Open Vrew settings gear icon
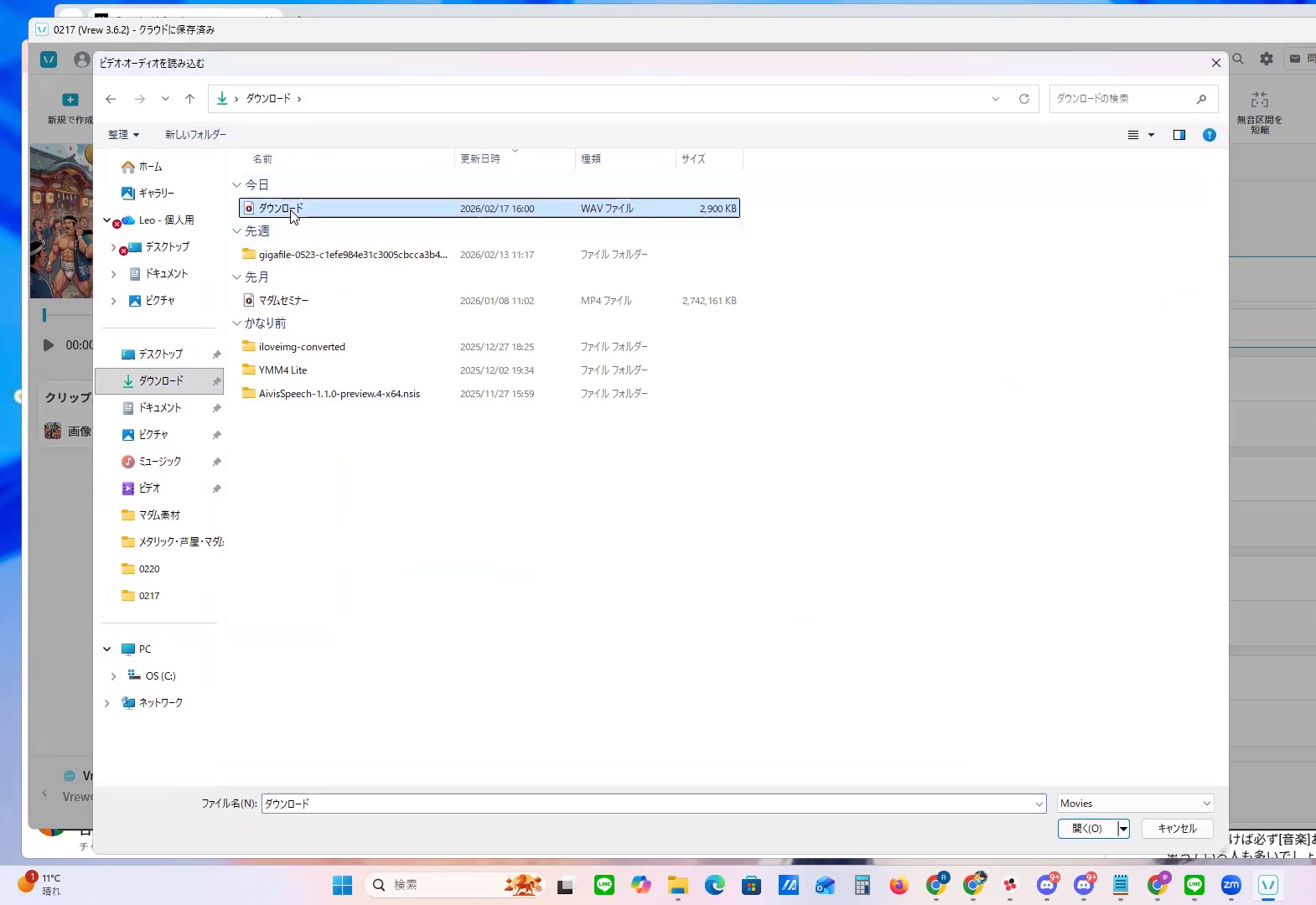The image size is (1316, 905). pyautogui.click(x=1267, y=59)
